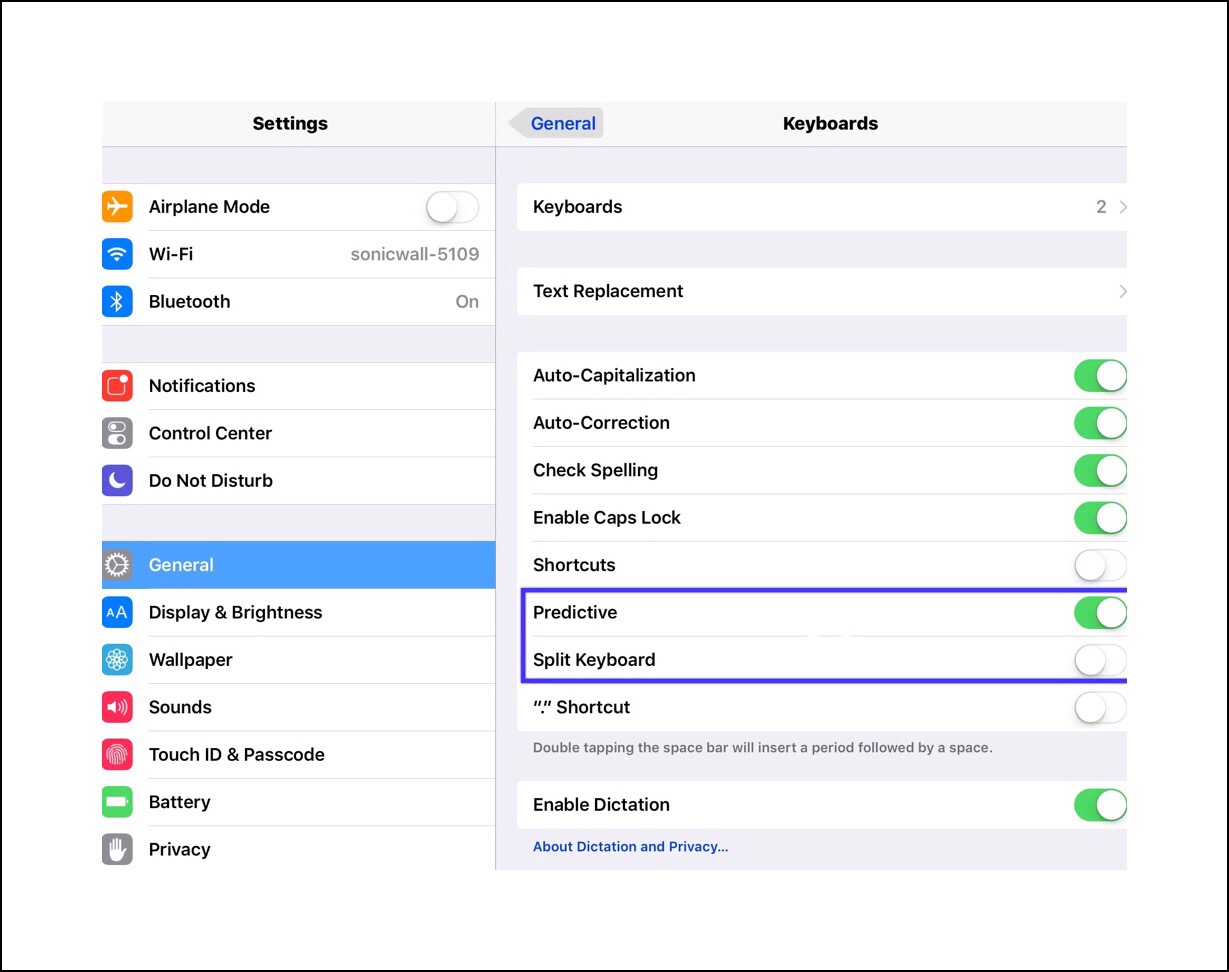The height and width of the screenshot is (972, 1229).
Task: Disable the Auto-Correction toggle
Action: point(1099,423)
